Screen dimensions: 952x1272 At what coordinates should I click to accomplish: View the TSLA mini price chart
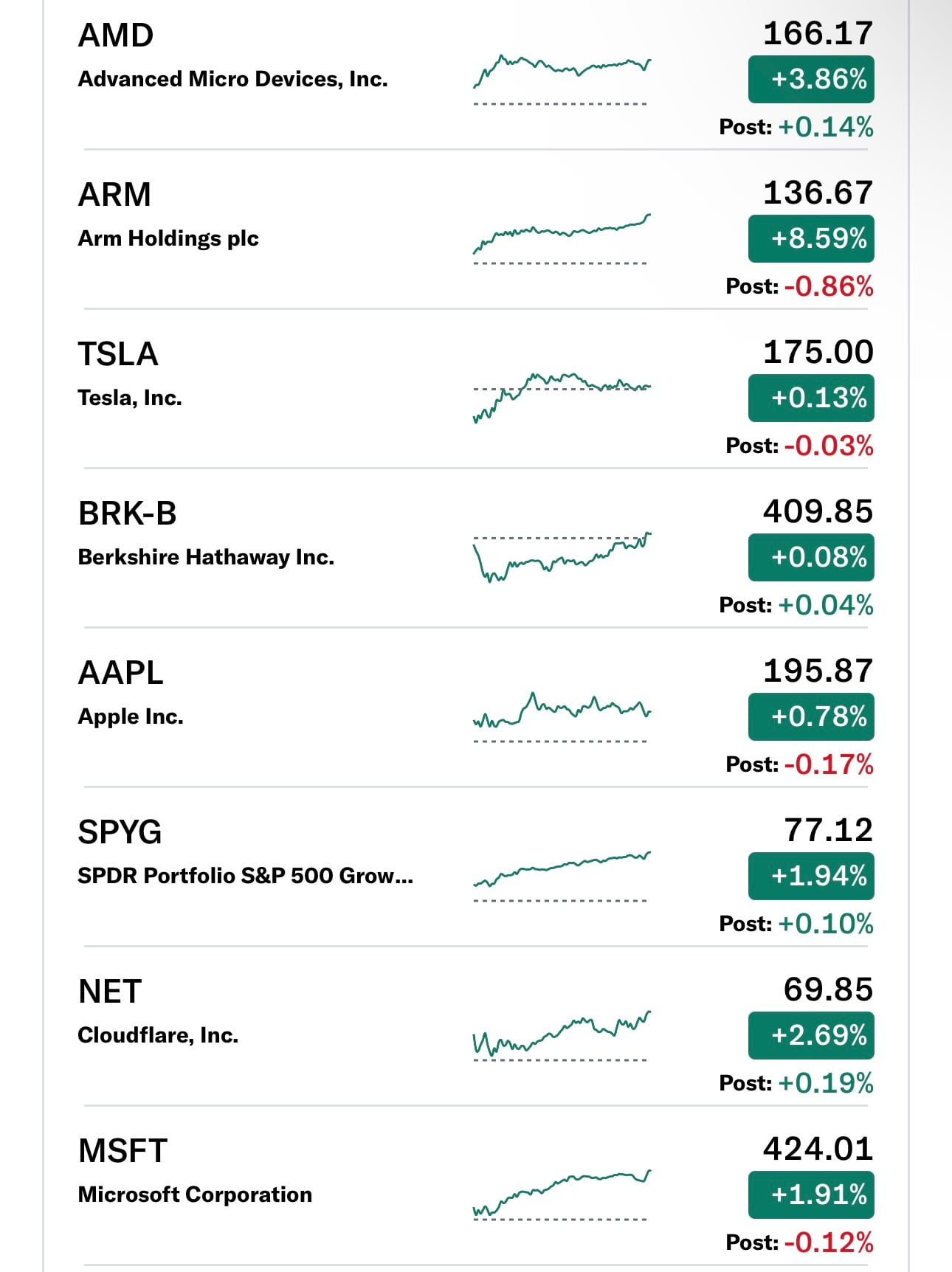click(x=562, y=398)
